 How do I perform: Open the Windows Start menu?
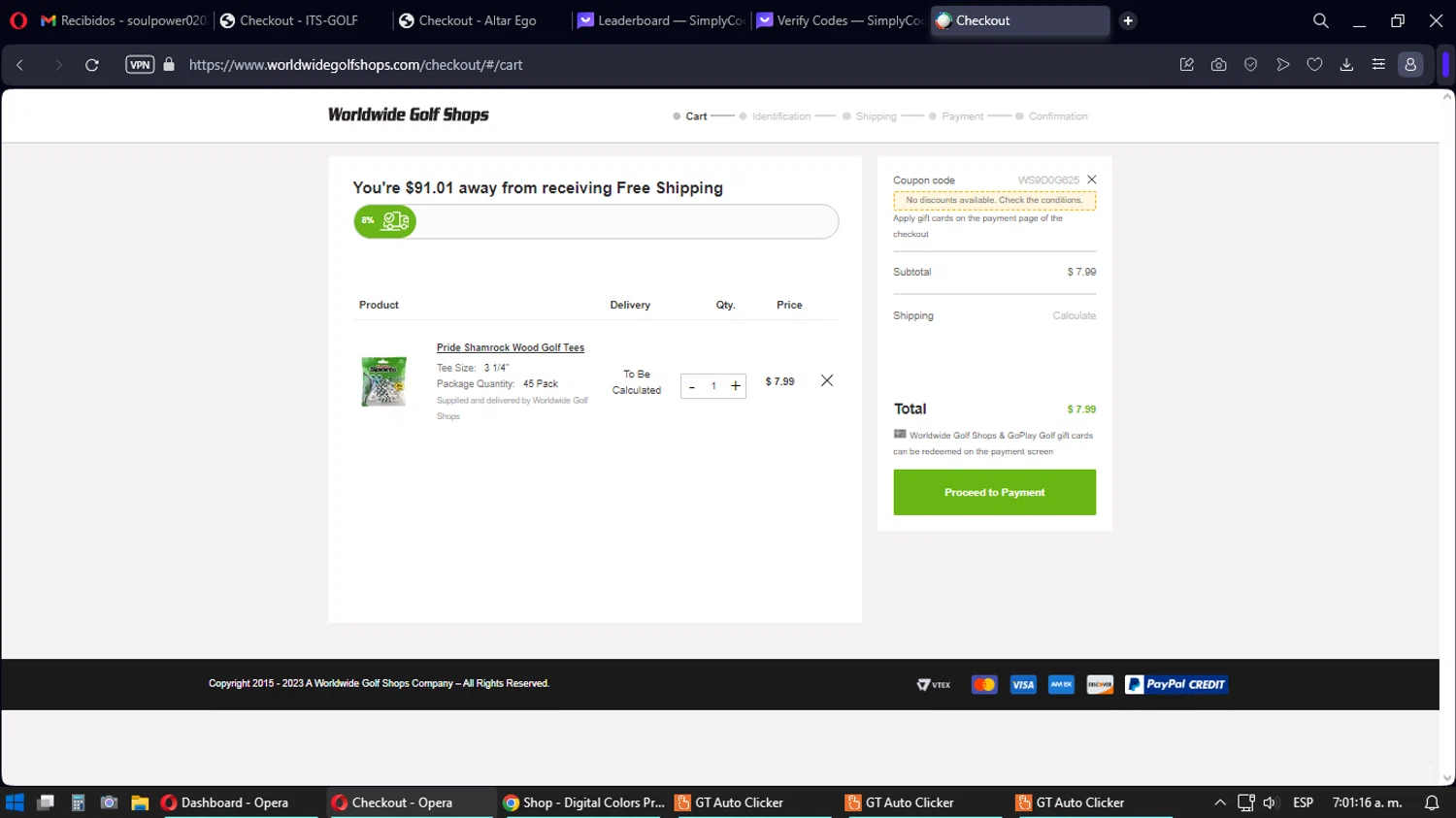pos(15,802)
